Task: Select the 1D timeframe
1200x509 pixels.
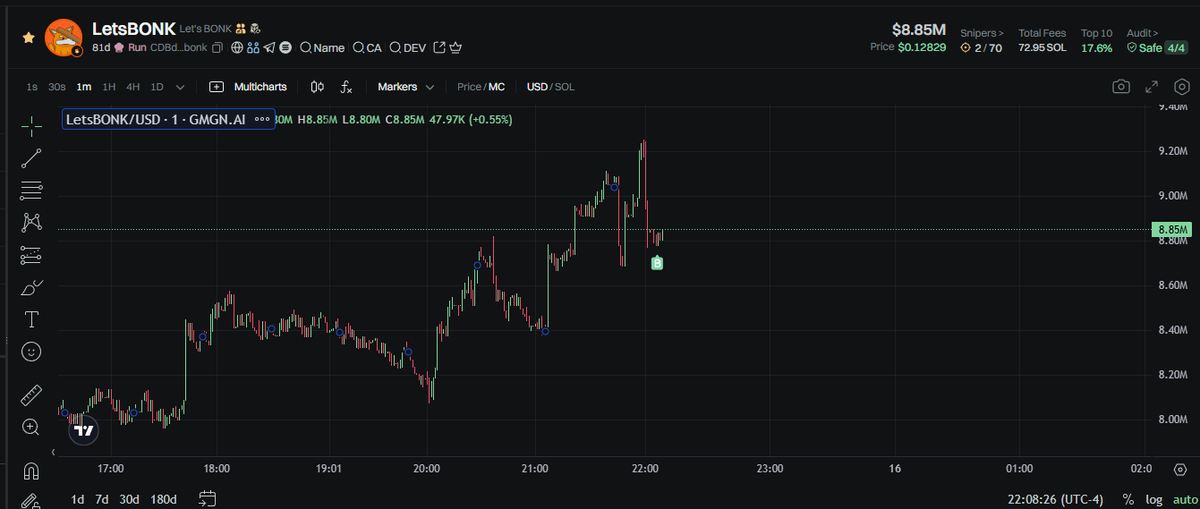Action: [156, 87]
